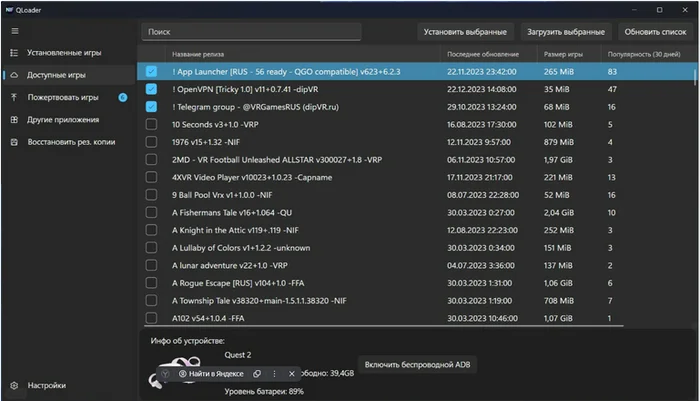Check the A Rogue Escape checkbox

click(151, 283)
